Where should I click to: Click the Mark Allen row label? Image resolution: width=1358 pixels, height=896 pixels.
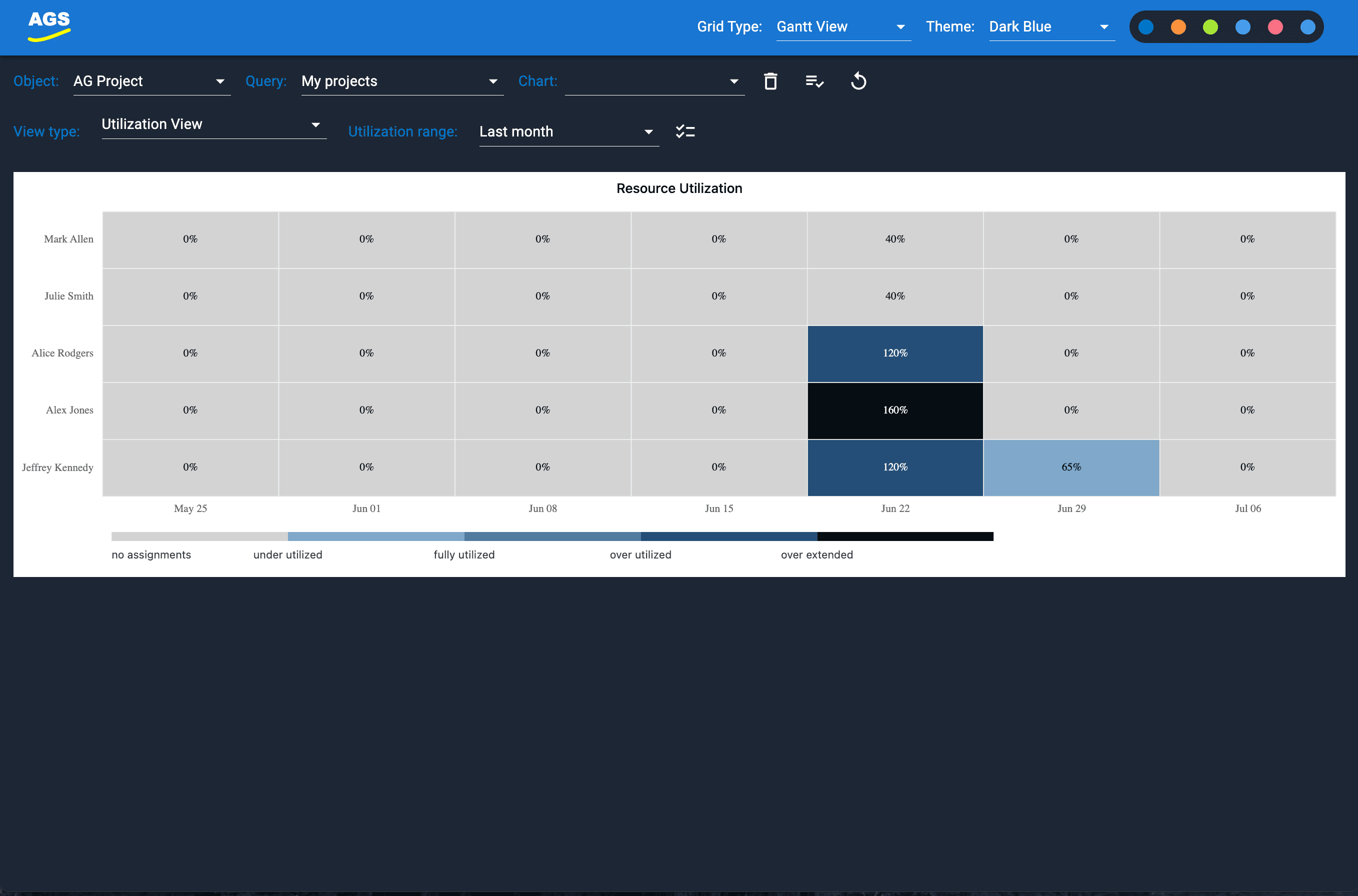(68, 239)
